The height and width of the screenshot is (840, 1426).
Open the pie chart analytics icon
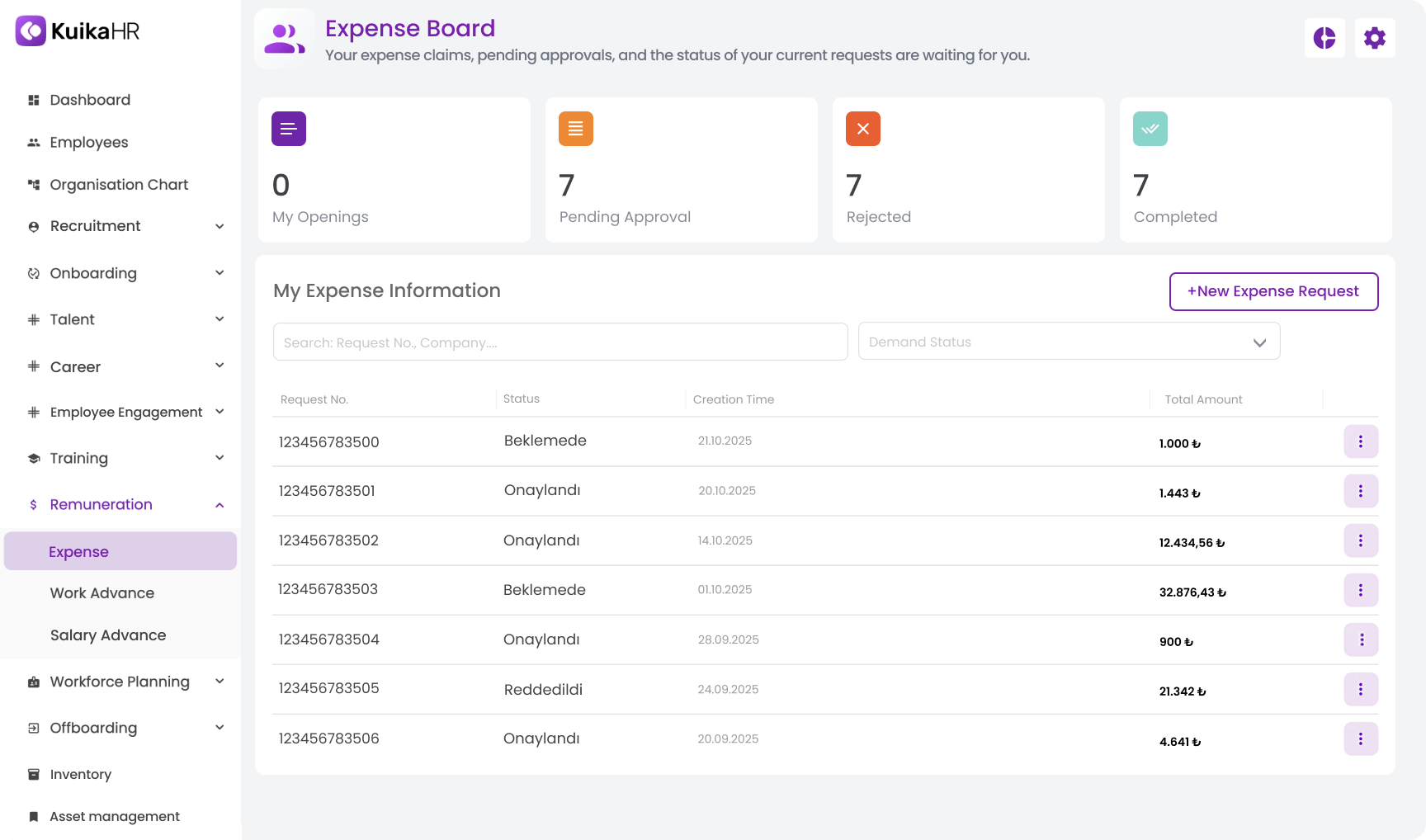[x=1324, y=38]
